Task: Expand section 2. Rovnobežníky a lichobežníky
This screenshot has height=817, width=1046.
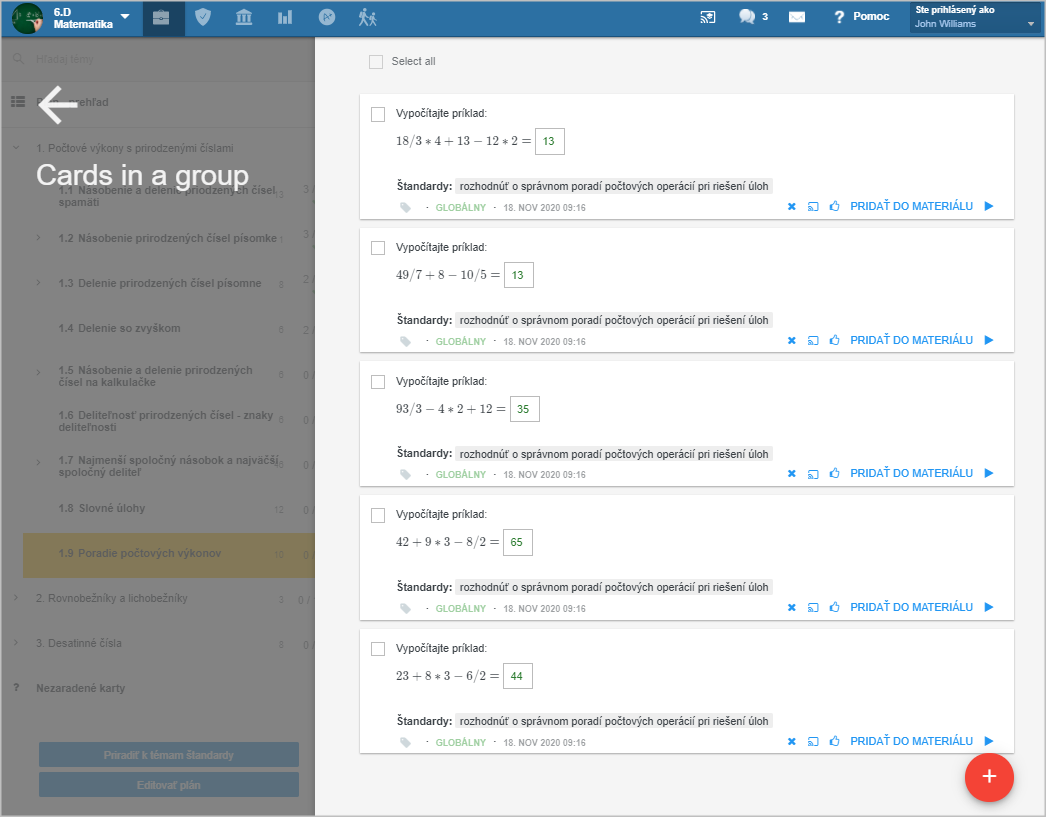Action: [16, 598]
